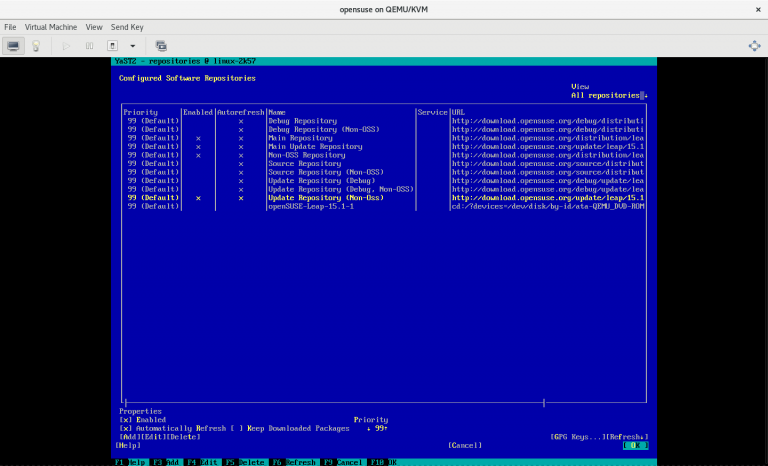Click the [Delete] button
Viewport: 768px width, 466px height.
(x=184, y=437)
